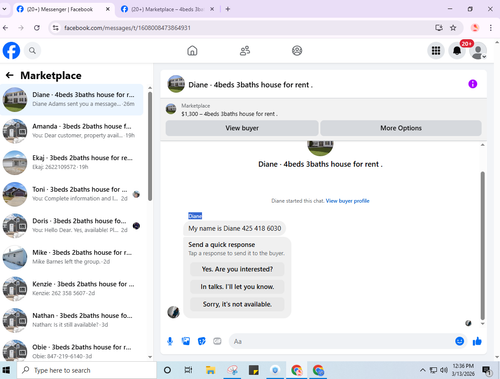Open Mike 3beds 2baths conversation
The width and height of the screenshot is (500, 379).
tap(72, 257)
